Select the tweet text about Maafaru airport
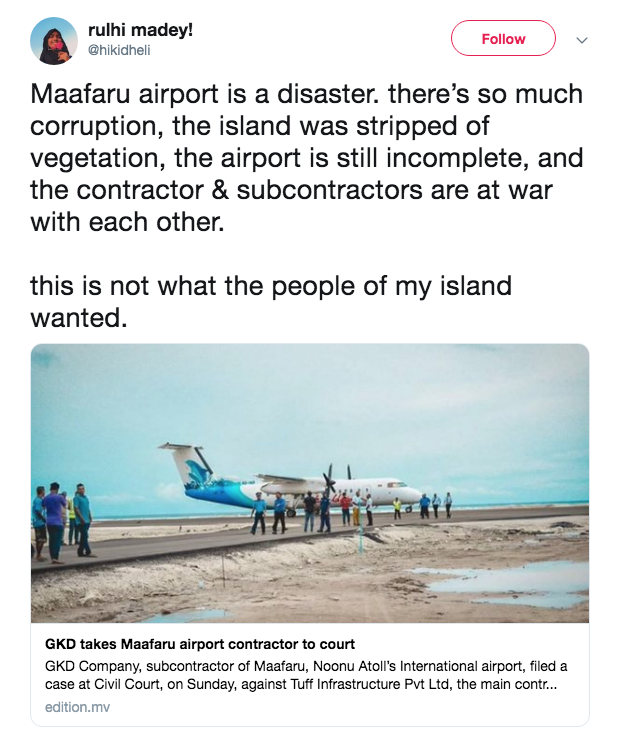 click(x=307, y=158)
